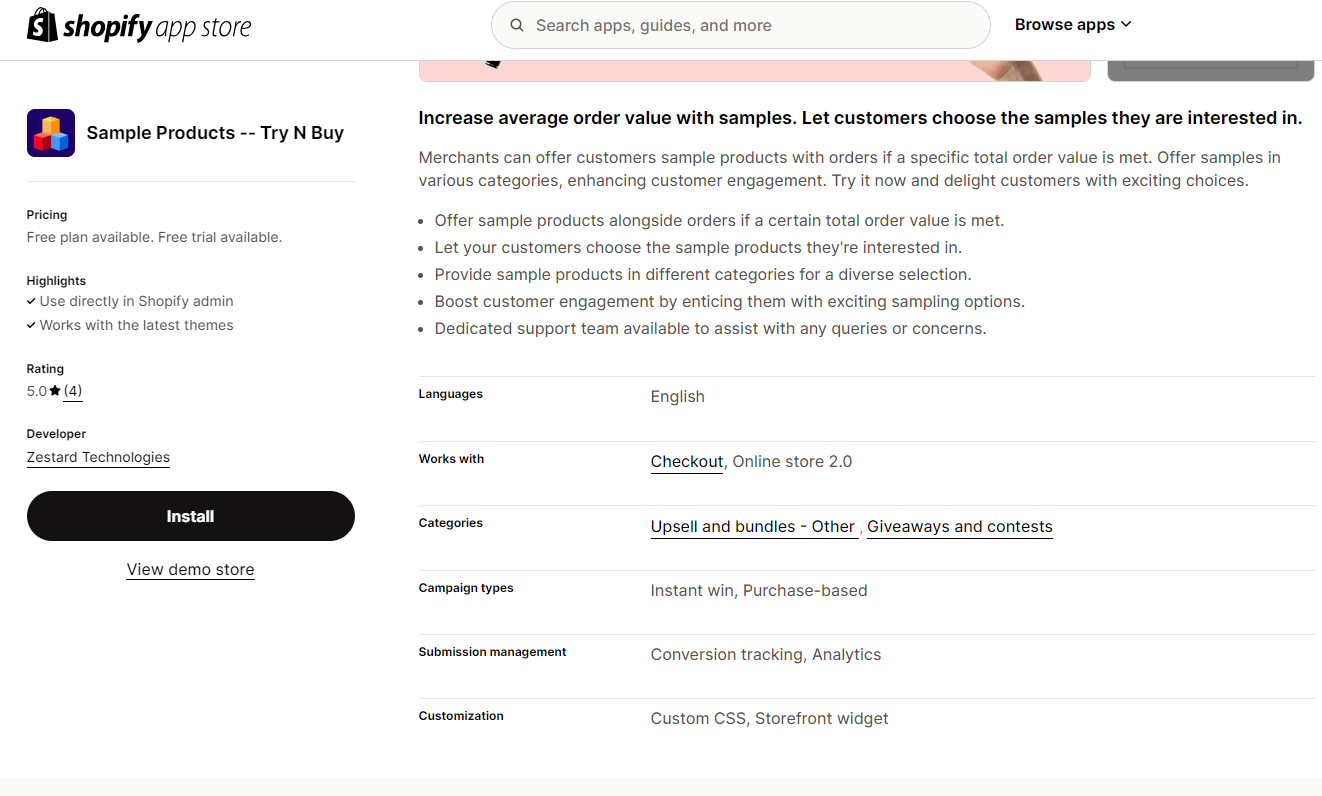Open the (4) reviews link
This screenshot has height=796, width=1322.
click(73, 391)
